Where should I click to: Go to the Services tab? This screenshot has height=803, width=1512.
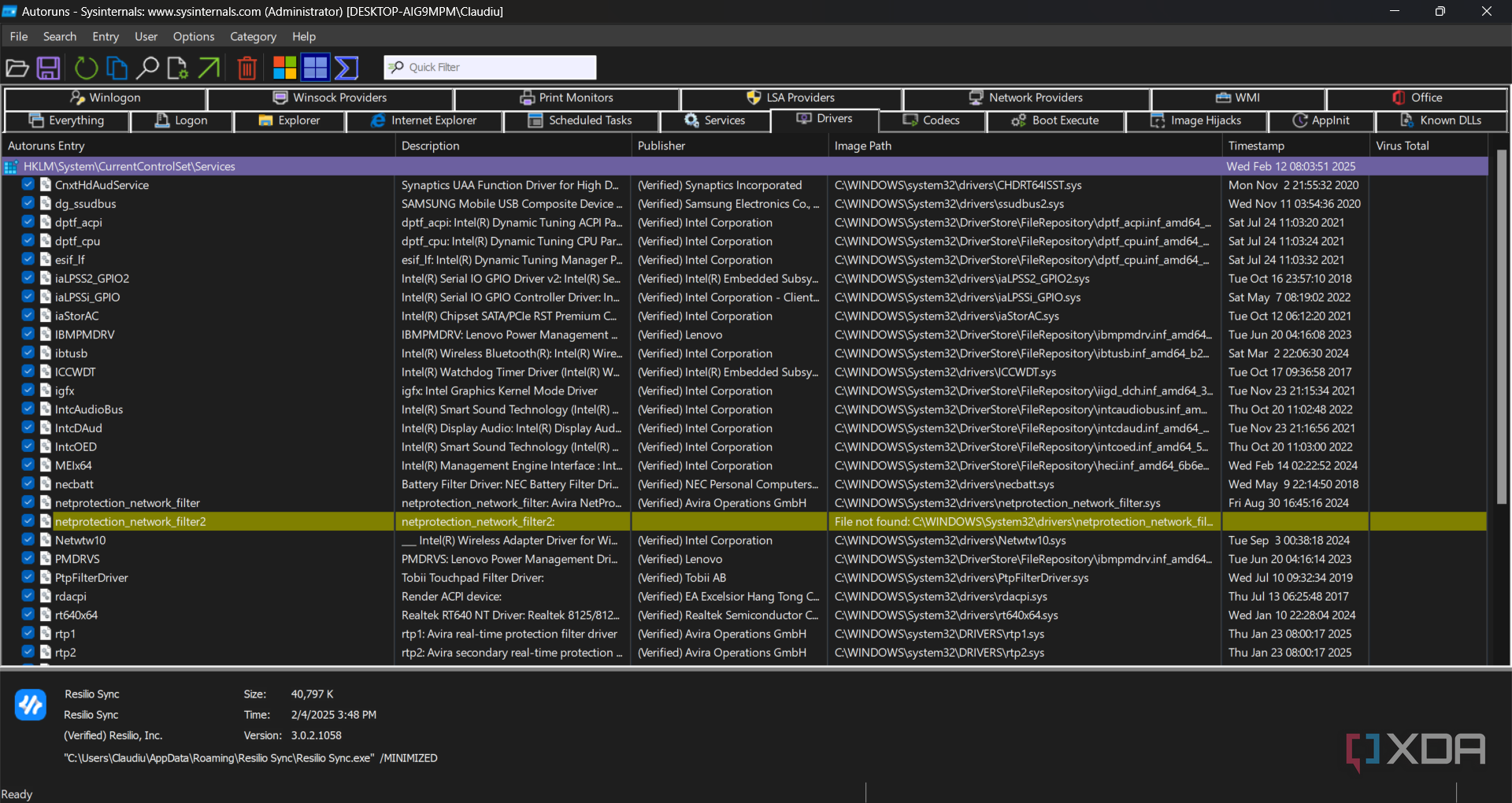[714, 120]
